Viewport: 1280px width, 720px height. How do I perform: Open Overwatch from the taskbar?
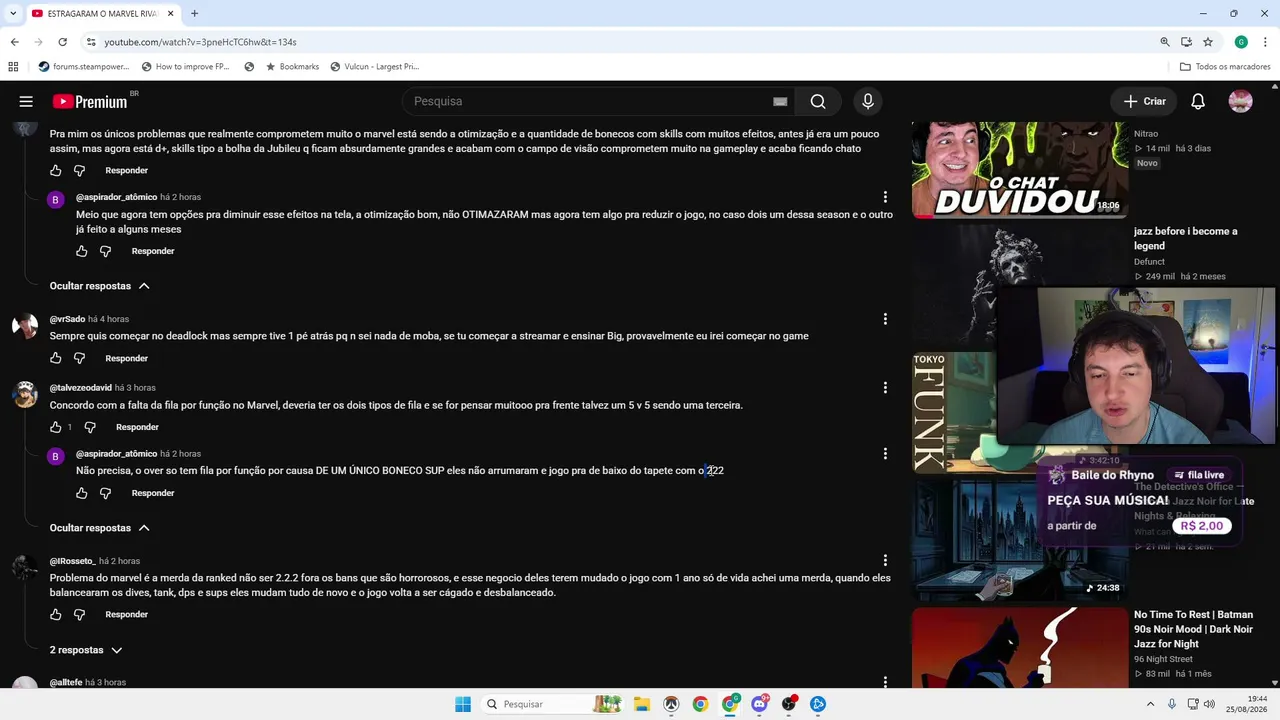tap(671, 704)
